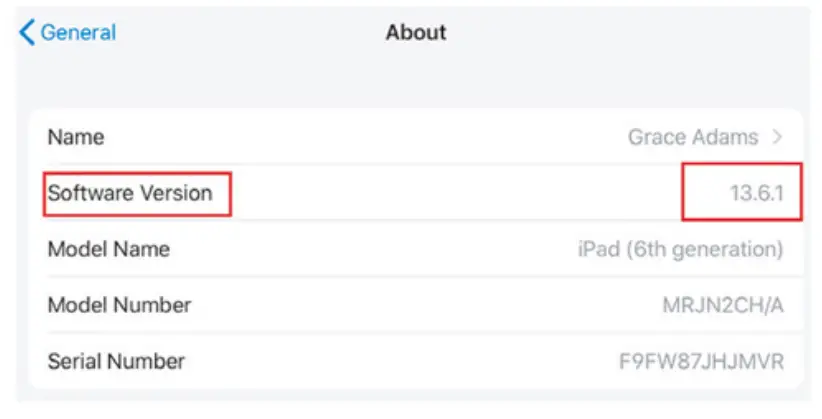Click the Model Name label
The image size is (822, 419).
pyautogui.click(x=109, y=249)
